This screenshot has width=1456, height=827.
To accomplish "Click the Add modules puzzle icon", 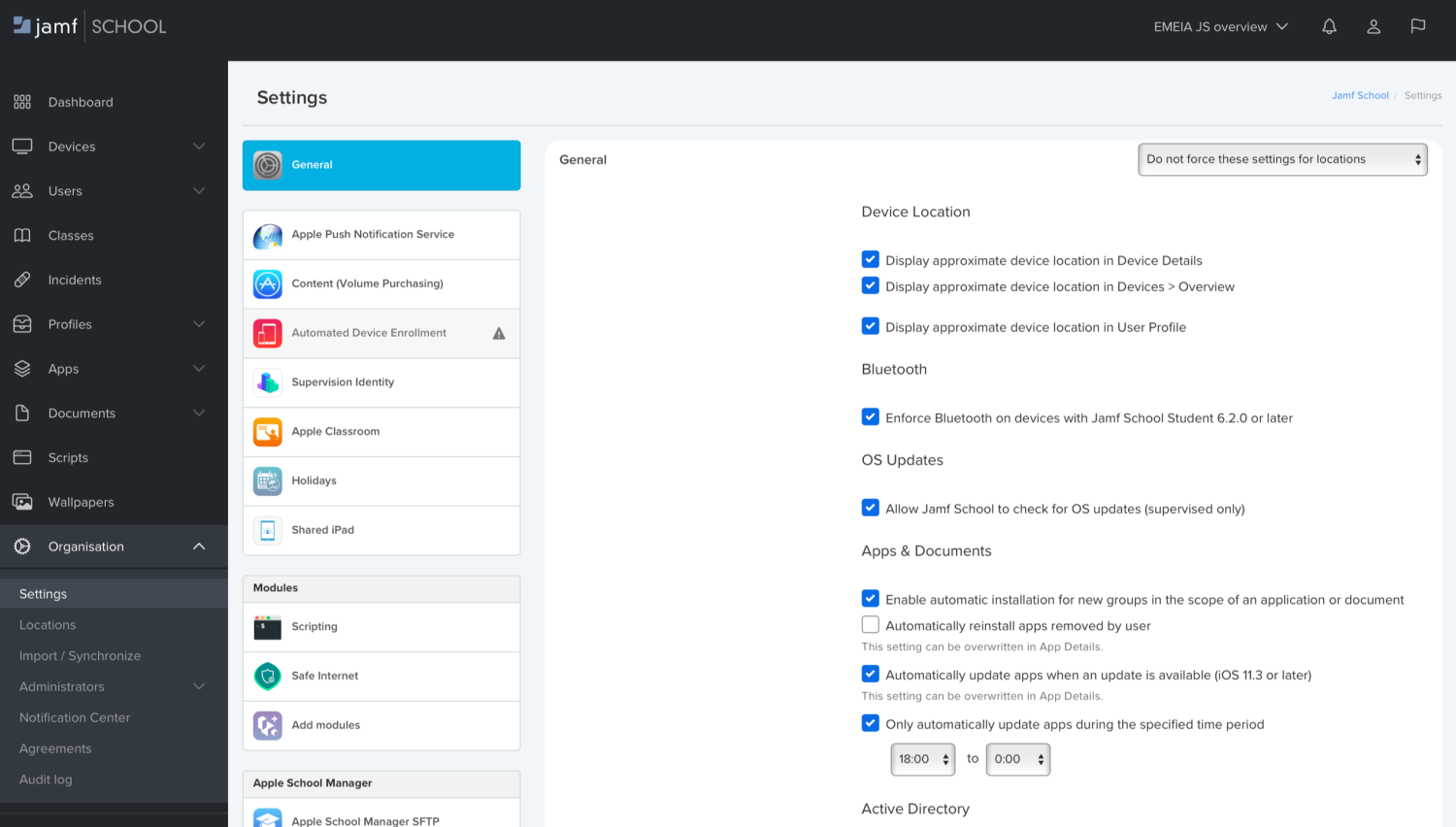I will click(x=268, y=725).
